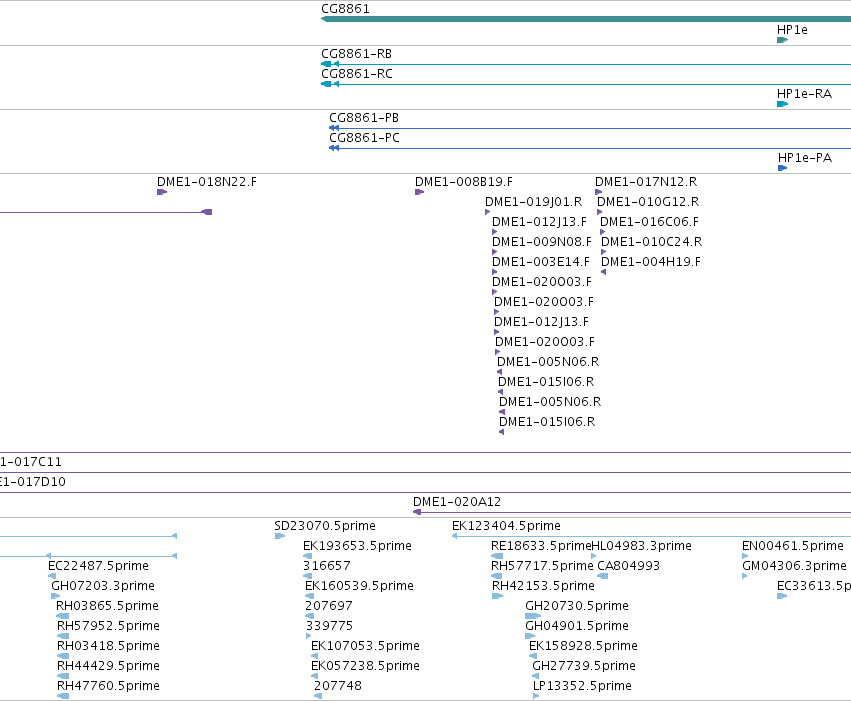The width and height of the screenshot is (851, 701).
Task: Select the 316657 feature label
Action: point(327,566)
